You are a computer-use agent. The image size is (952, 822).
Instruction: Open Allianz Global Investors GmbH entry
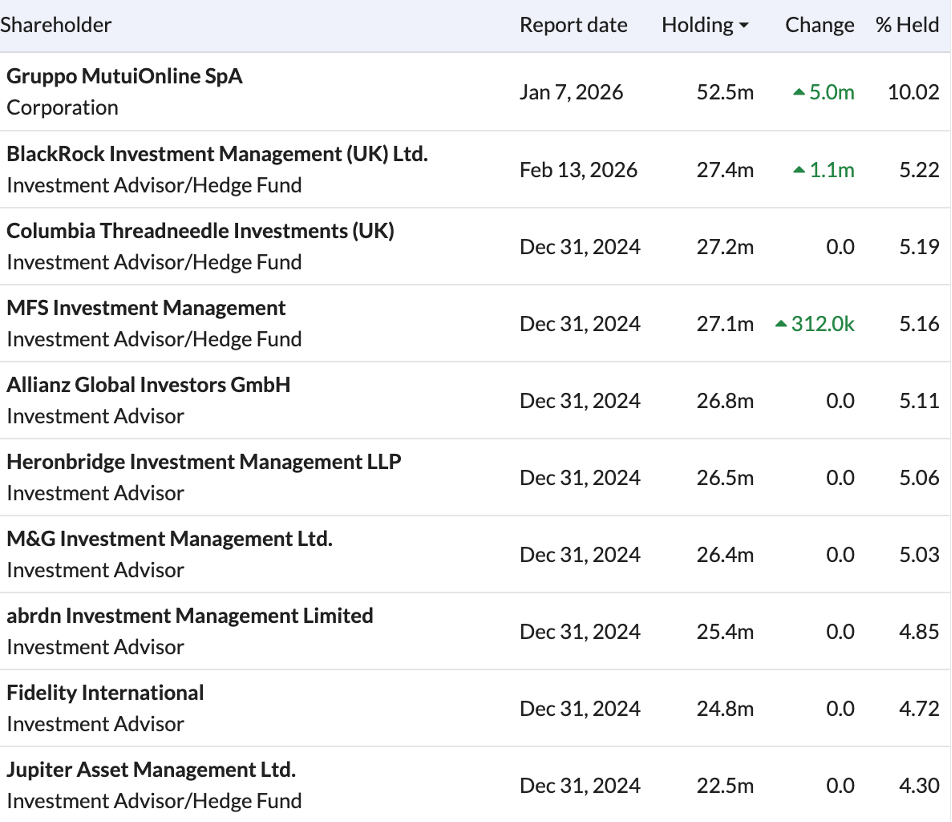coord(148,384)
